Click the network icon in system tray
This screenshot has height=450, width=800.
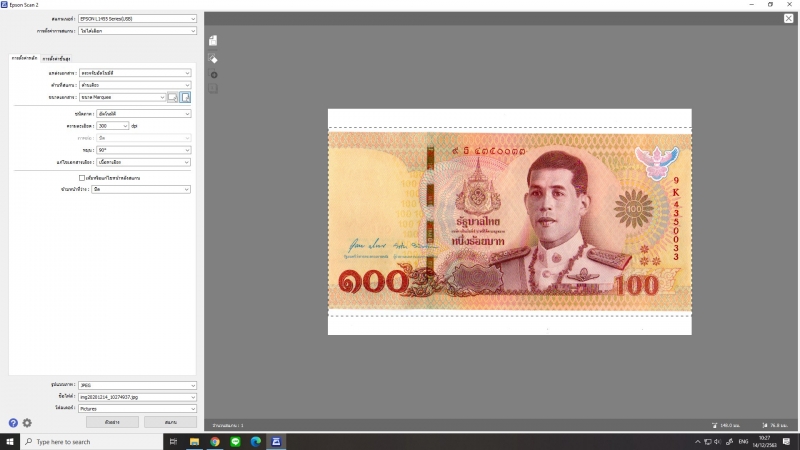(708, 442)
